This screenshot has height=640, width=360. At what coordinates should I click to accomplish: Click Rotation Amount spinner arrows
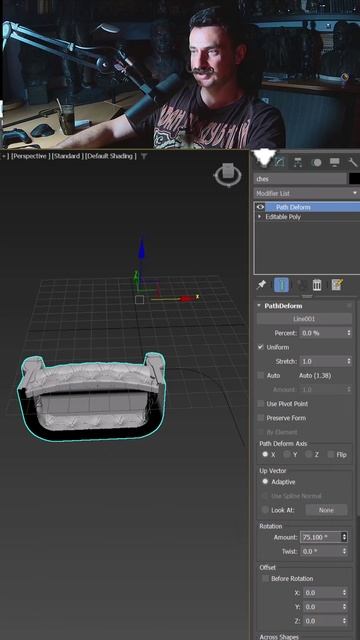point(344,537)
